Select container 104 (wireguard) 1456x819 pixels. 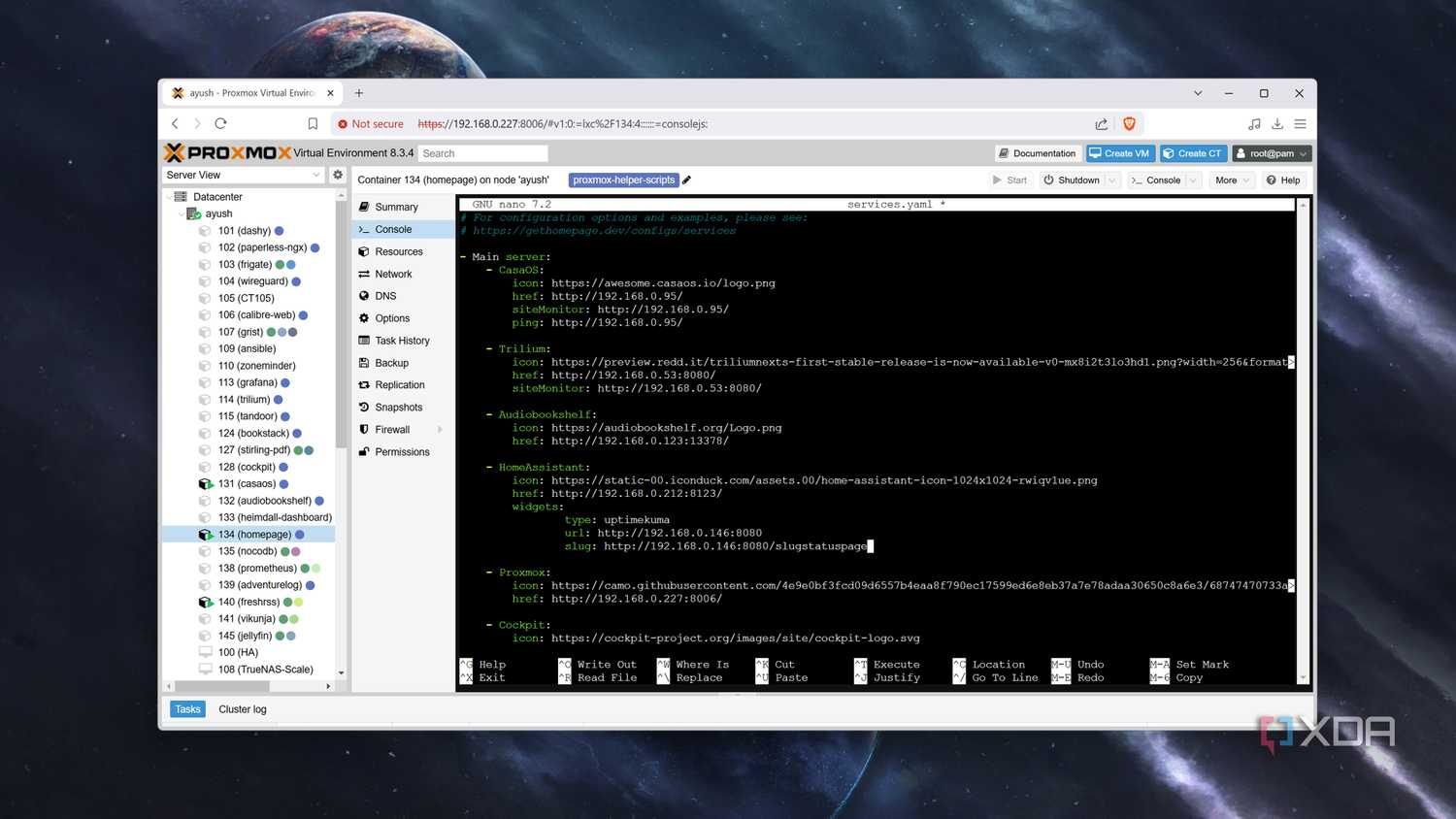pyautogui.click(x=252, y=281)
